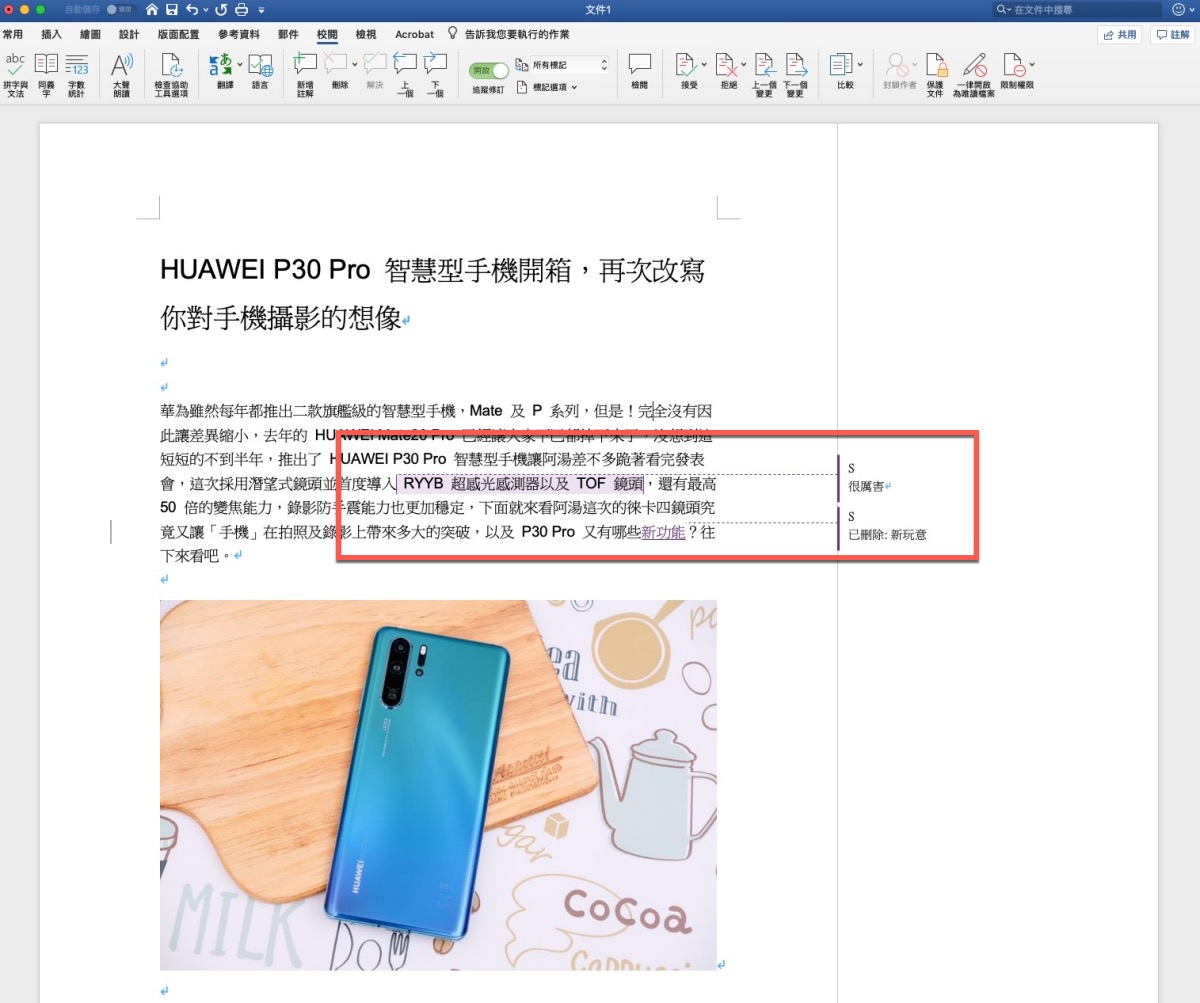1200x1003 pixels.
Task: Switch to the 常用 tab
Action: click(12, 34)
